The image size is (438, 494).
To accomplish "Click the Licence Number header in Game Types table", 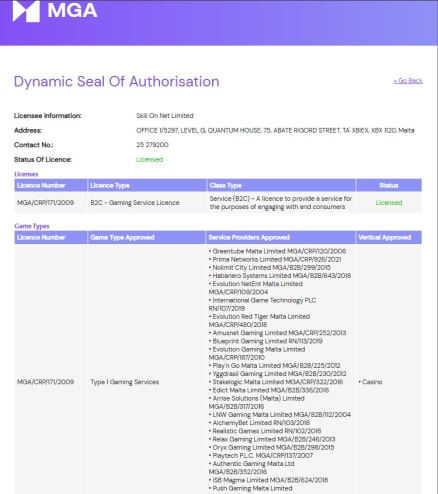I will [51, 237].
